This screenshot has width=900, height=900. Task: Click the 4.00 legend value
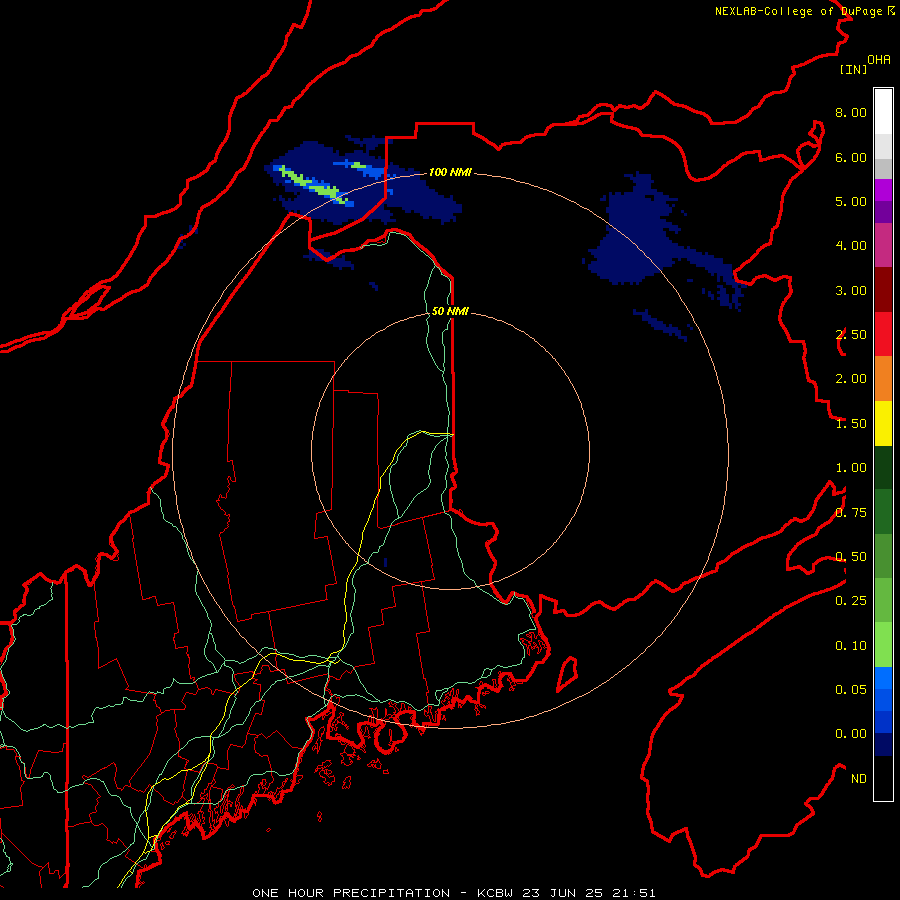click(x=851, y=246)
